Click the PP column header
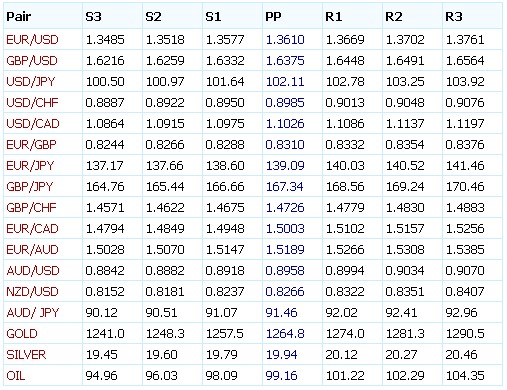 273,17
